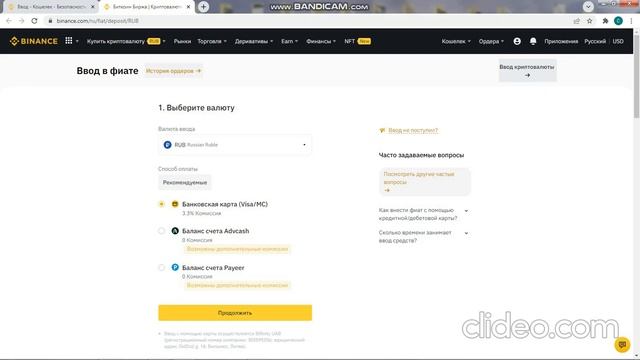Close the first browser tab

pyautogui.click(x=93, y=7)
